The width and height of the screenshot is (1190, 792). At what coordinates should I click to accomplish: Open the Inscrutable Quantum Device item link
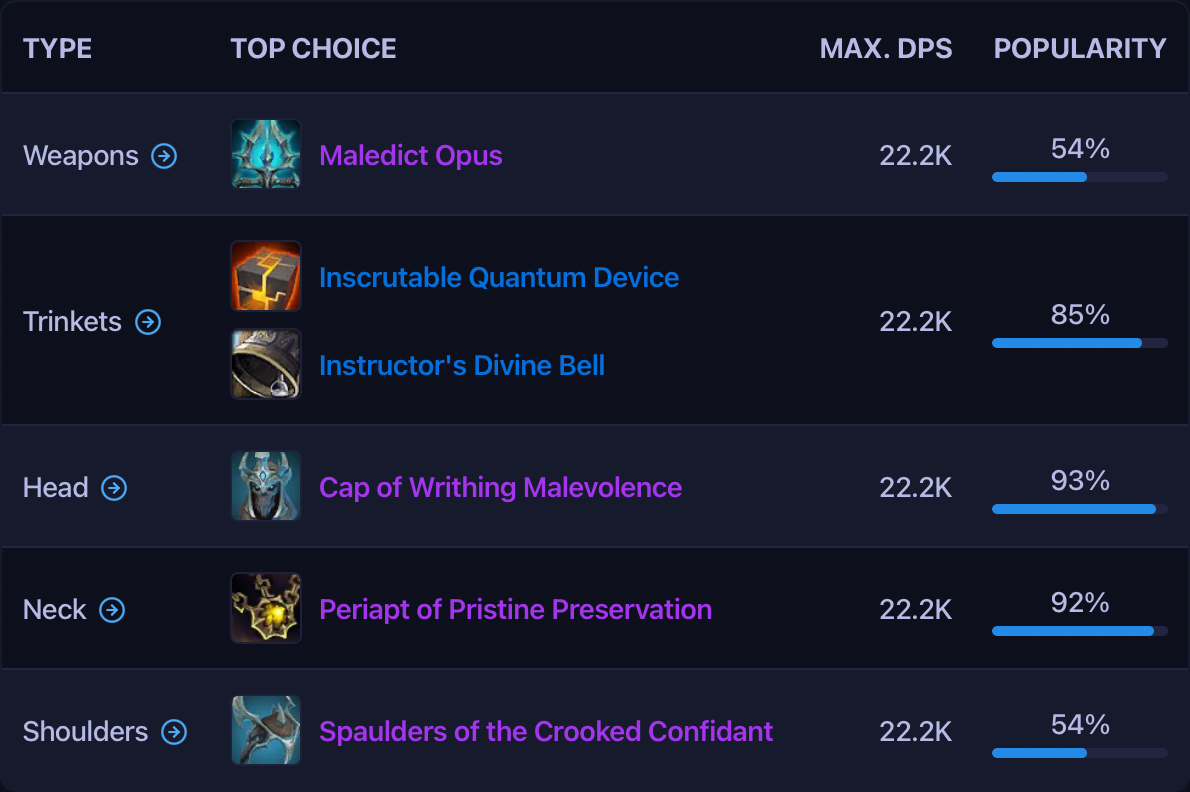coord(499,277)
